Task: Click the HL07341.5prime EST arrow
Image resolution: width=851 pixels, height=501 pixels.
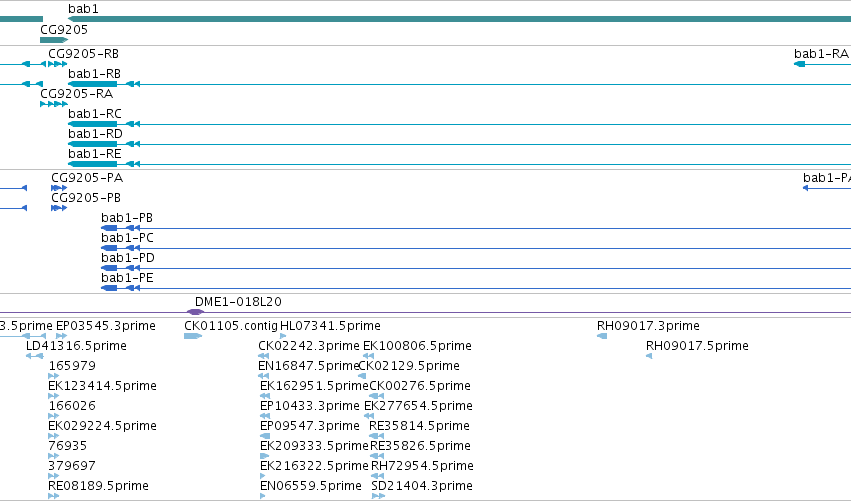Action: click(x=283, y=336)
